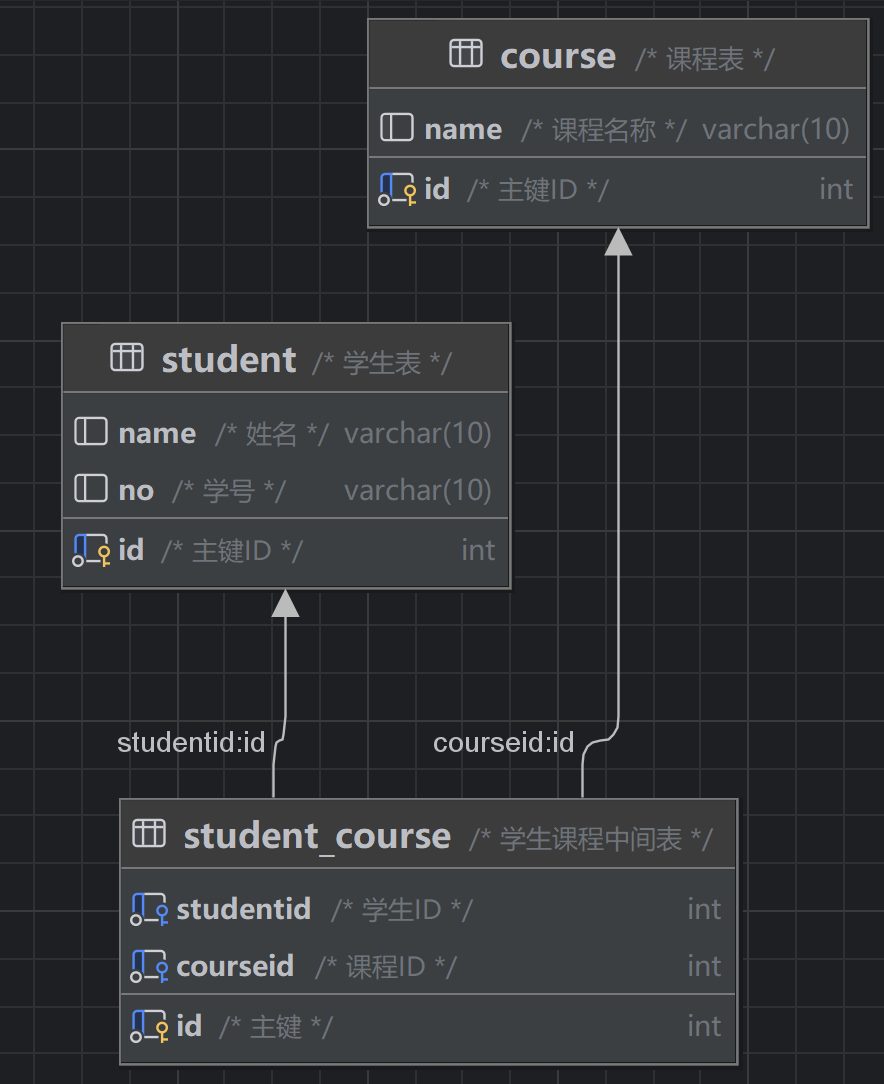Image resolution: width=884 pixels, height=1084 pixels.
Task: Click the primary key icon of student id
Action: click(x=91, y=550)
